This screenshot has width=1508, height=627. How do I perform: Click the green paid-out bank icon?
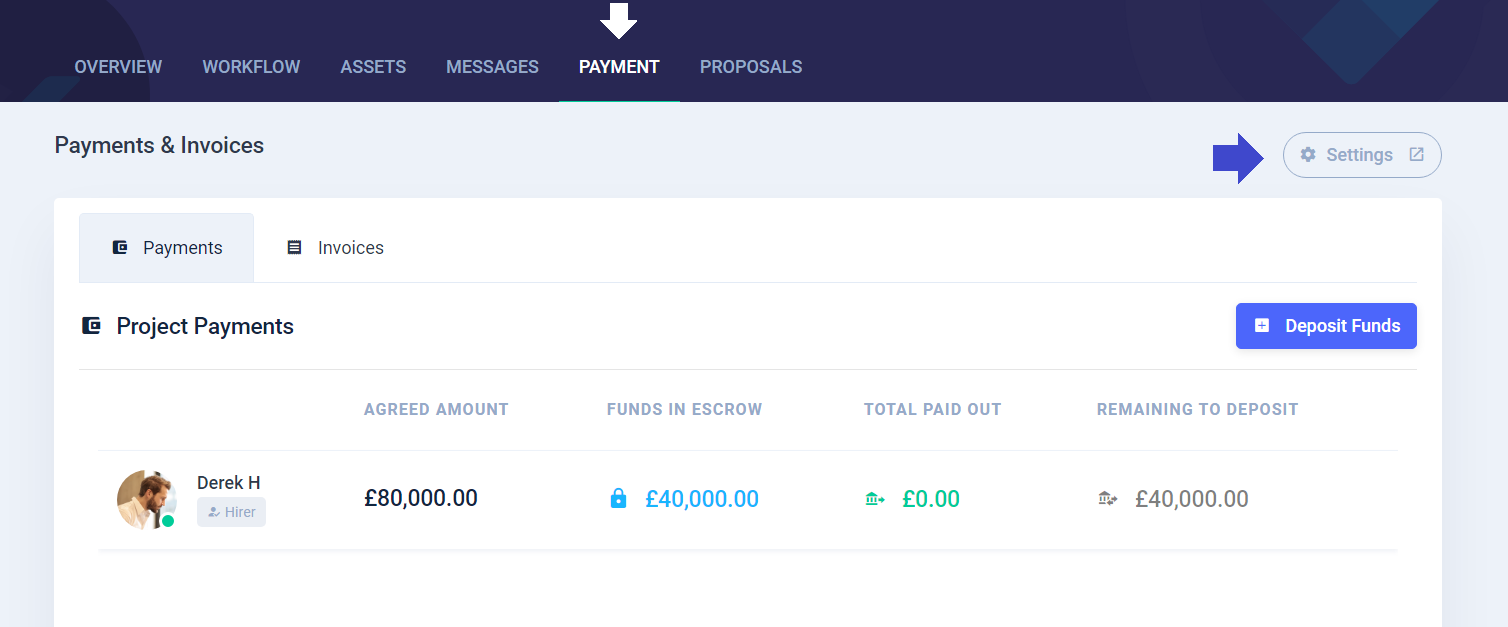(x=875, y=498)
